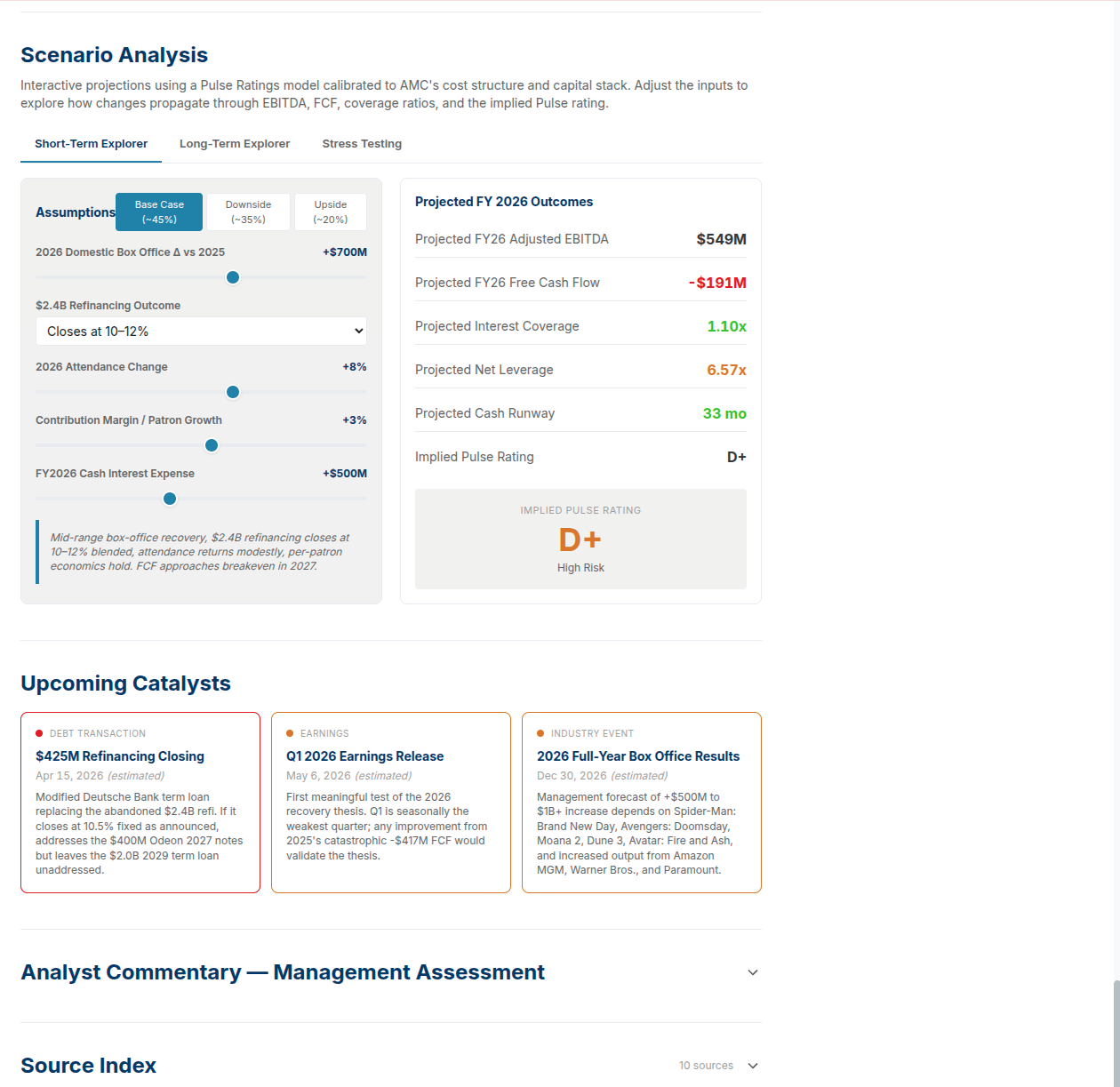Open the 2026 Full-Year Box Office Results card
The height and width of the screenshot is (1087, 1120).
pos(642,803)
